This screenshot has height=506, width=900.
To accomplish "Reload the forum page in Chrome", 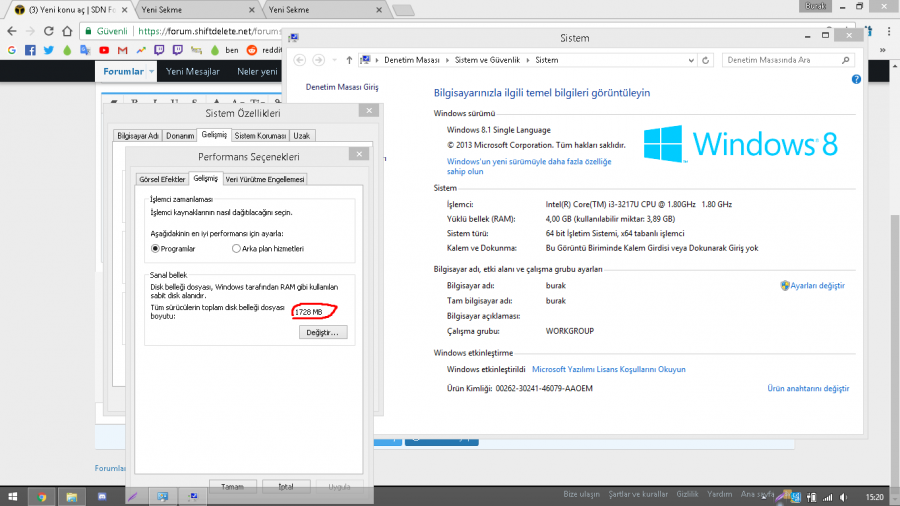I will (49, 31).
